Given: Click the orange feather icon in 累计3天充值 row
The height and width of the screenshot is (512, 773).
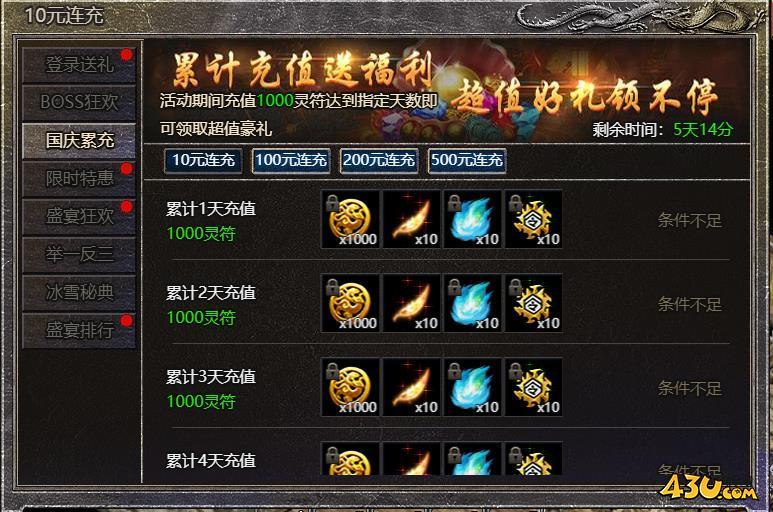Looking at the screenshot, I should (412, 388).
